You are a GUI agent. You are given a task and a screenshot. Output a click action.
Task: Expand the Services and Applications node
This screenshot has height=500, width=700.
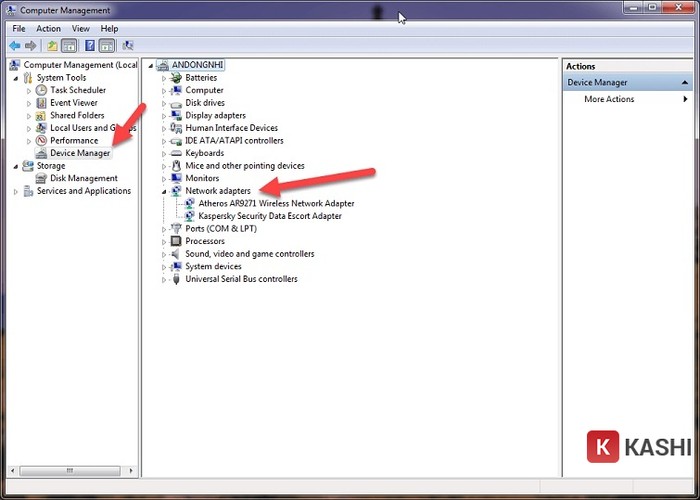(x=16, y=191)
